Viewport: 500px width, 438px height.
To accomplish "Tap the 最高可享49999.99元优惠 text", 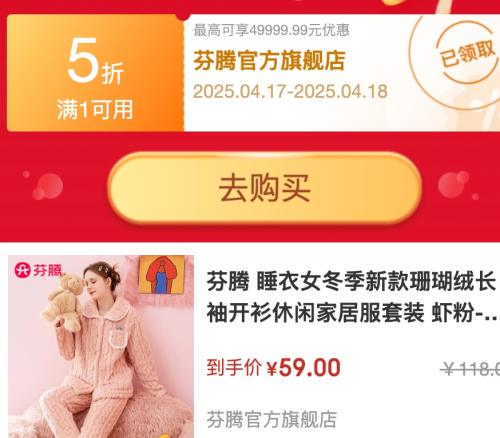I will (271, 30).
